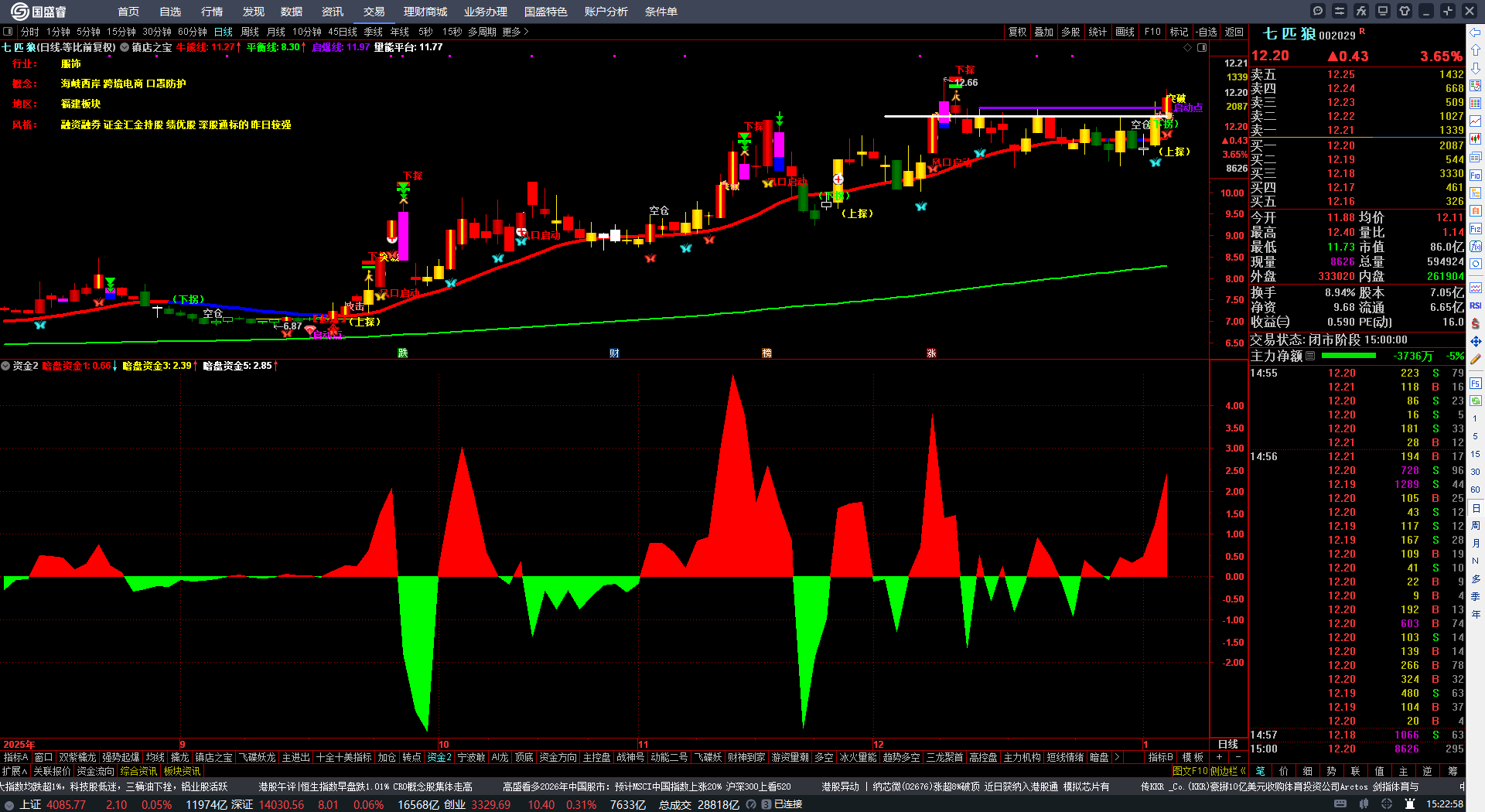This screenshot has width=1485, height=812.
Task: Toggle the circle marker beside 资金2 indicator
Action: (5, 366)
